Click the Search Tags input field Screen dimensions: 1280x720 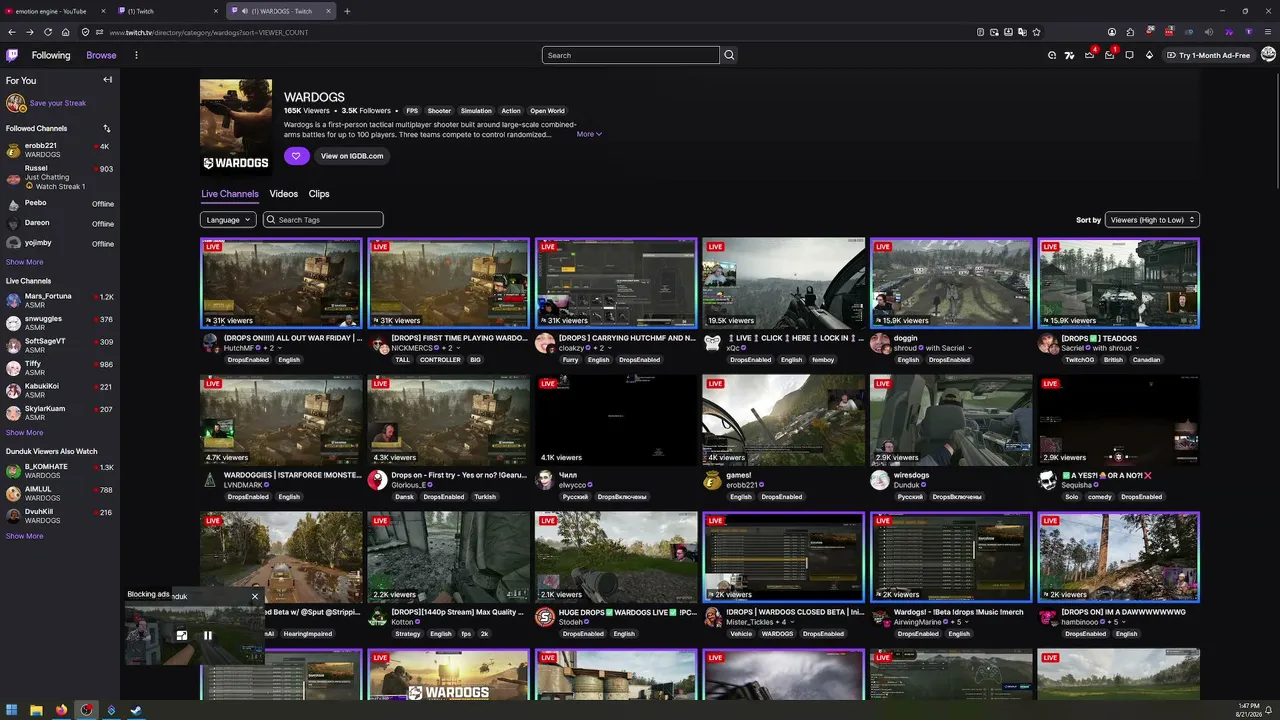pos(323,220)
